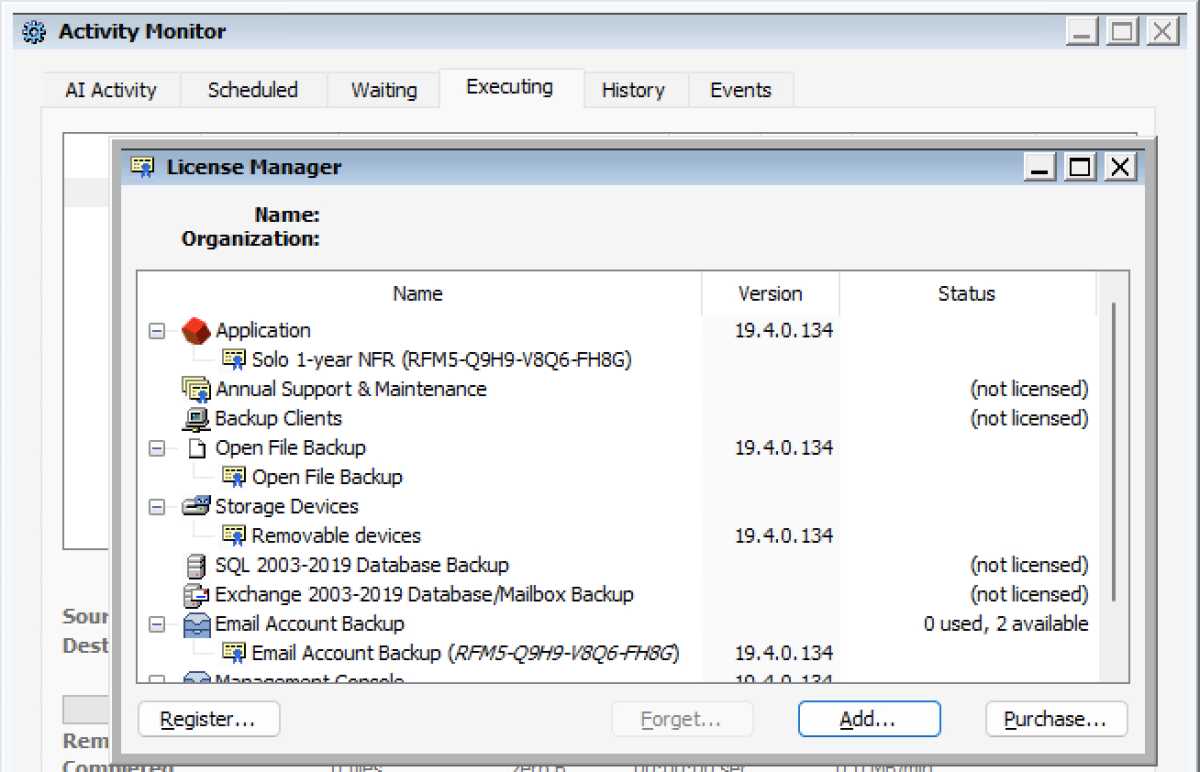1200x772 pixels.
Task: Click the SQL 2003-2019 Database Backup icon
Action: click(x=196, y=565)
